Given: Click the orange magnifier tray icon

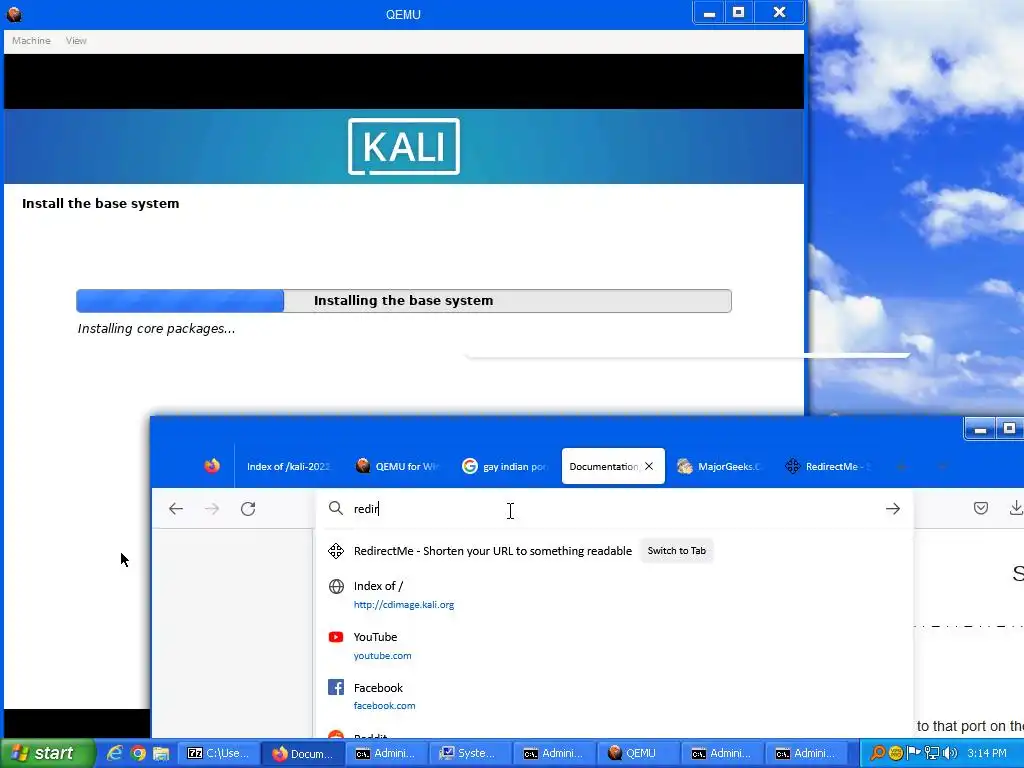Looking at the screenshot, I should (877, 753).
